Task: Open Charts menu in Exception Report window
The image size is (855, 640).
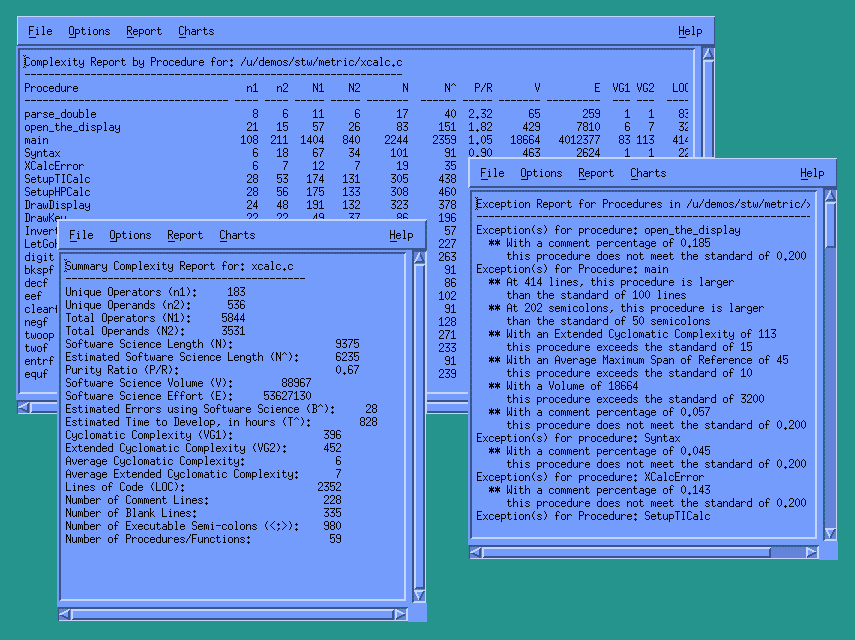Action: pos(648,173)
